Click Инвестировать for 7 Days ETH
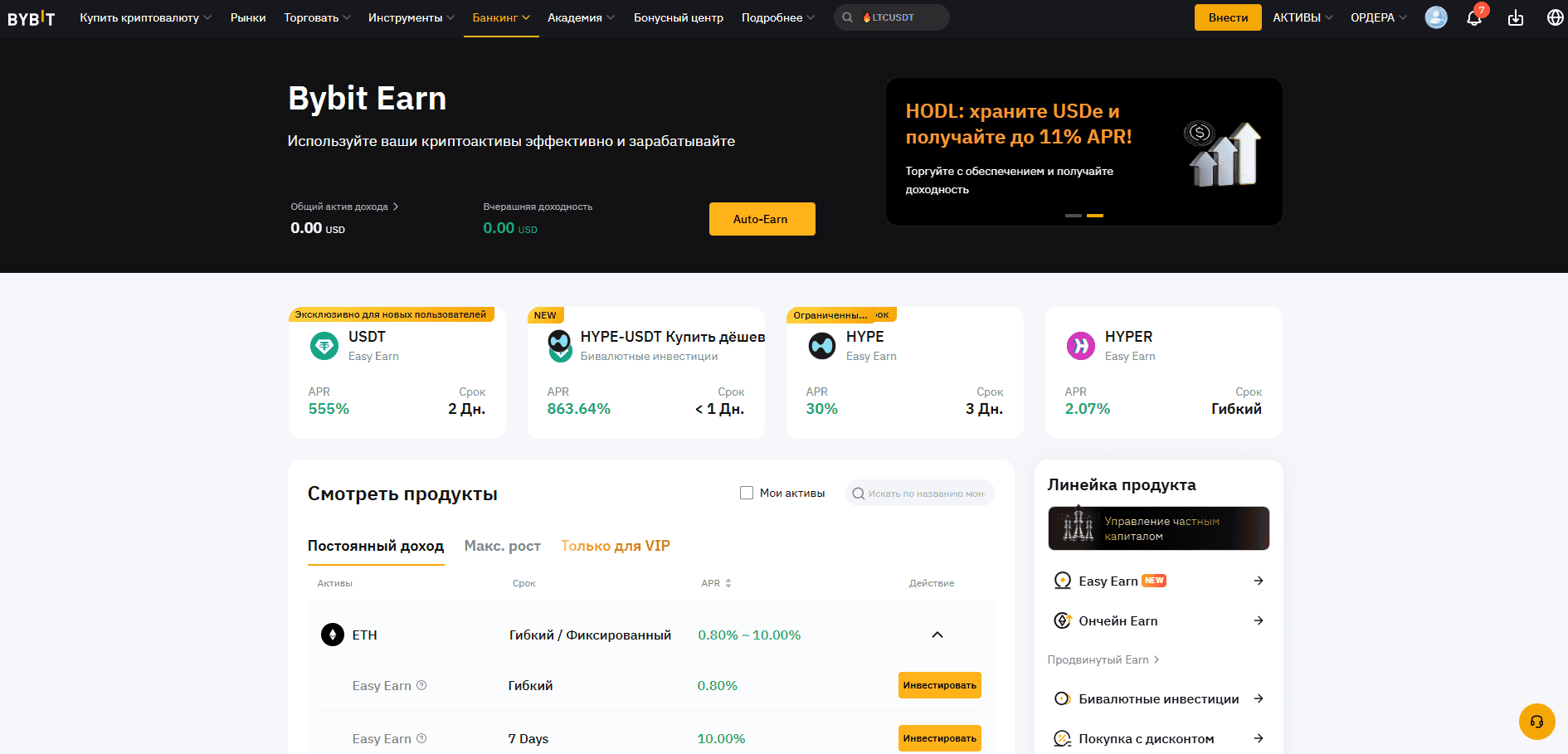This screenshot has height=754, width=1568. pos(940,738)
